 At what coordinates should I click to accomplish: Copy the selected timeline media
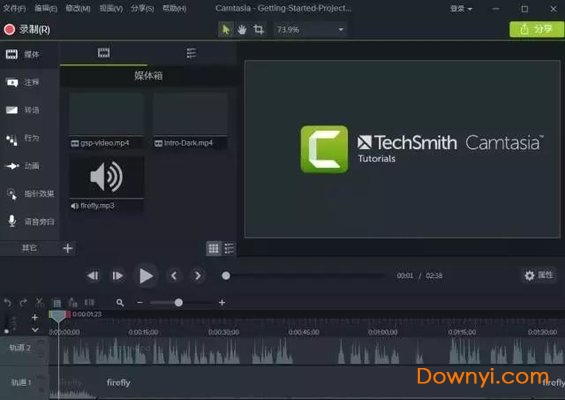click(x=57, y=302)
